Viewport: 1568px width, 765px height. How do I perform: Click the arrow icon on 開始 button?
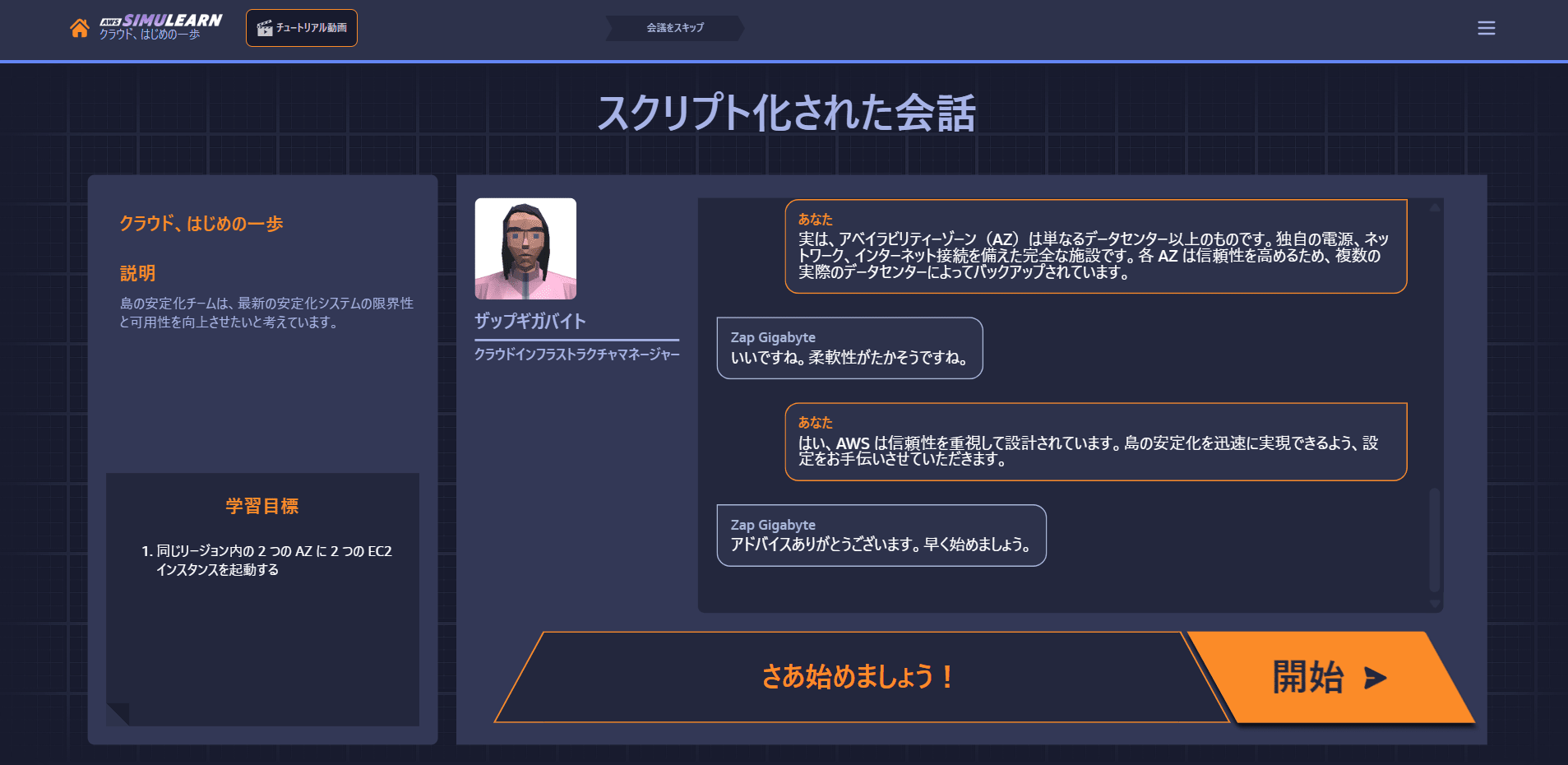1375,678
